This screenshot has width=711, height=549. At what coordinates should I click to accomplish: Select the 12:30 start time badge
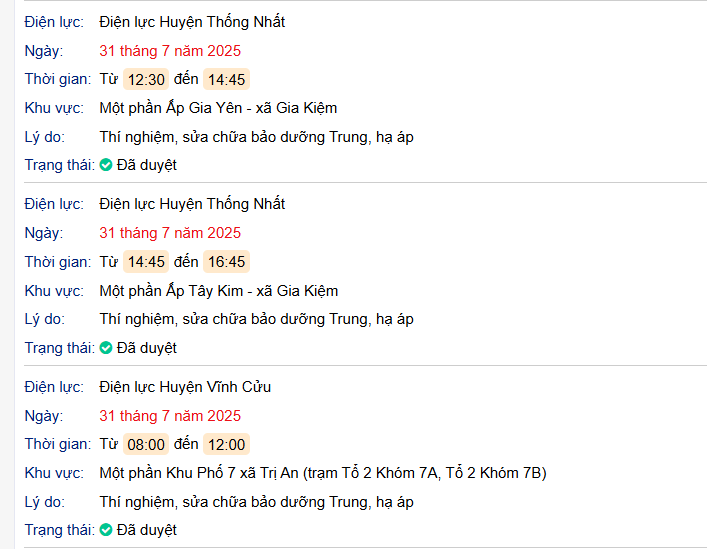[146, 80]
